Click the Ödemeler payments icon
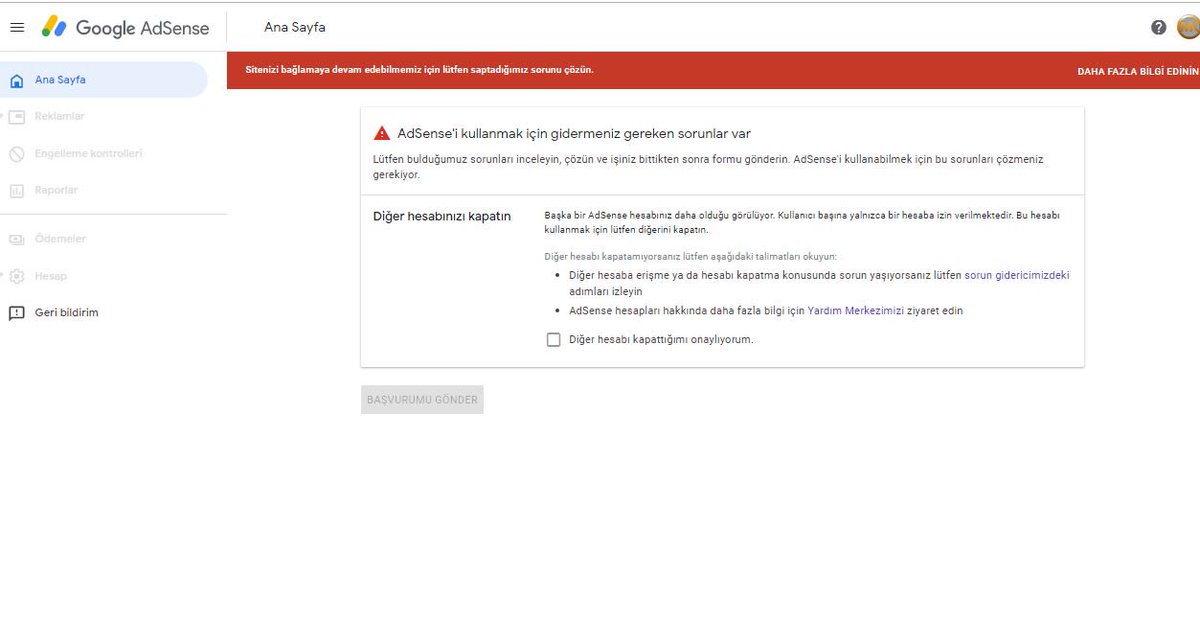The image size is (1200, 643). click(x=16, y=239)
